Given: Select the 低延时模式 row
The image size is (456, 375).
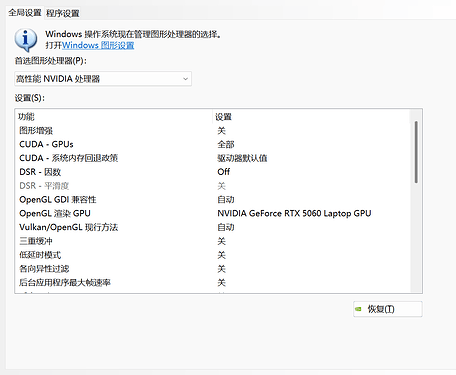Looking at the screenshot, I should 213,255.
